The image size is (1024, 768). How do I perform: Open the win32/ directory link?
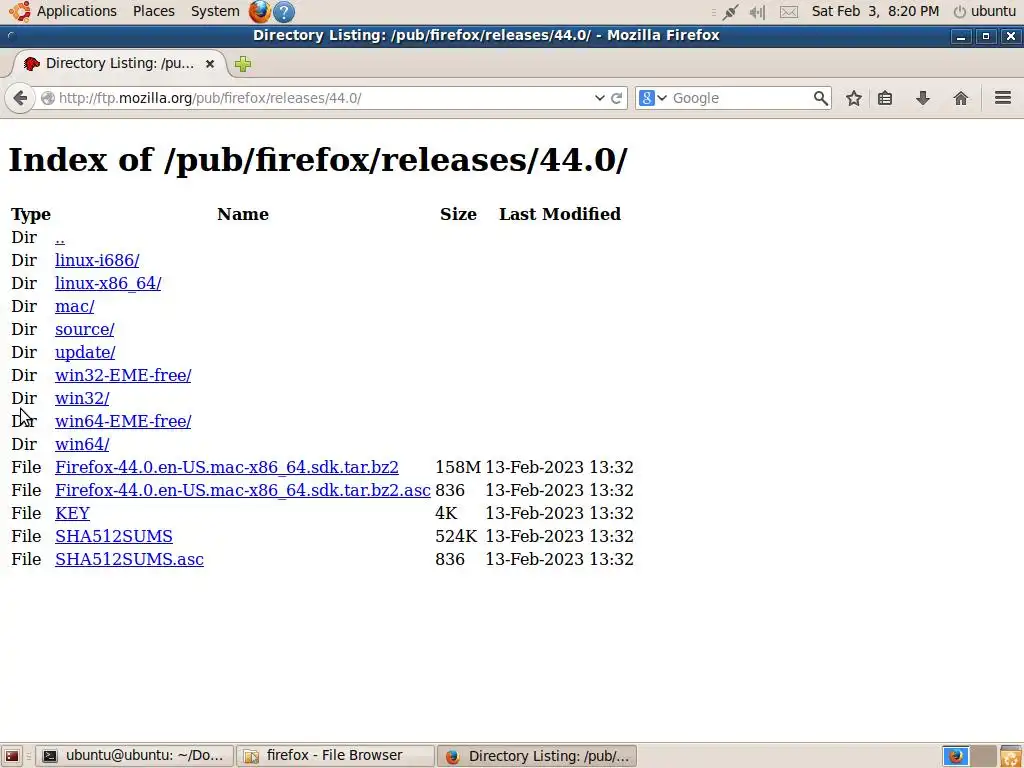(x=82, y=398)
